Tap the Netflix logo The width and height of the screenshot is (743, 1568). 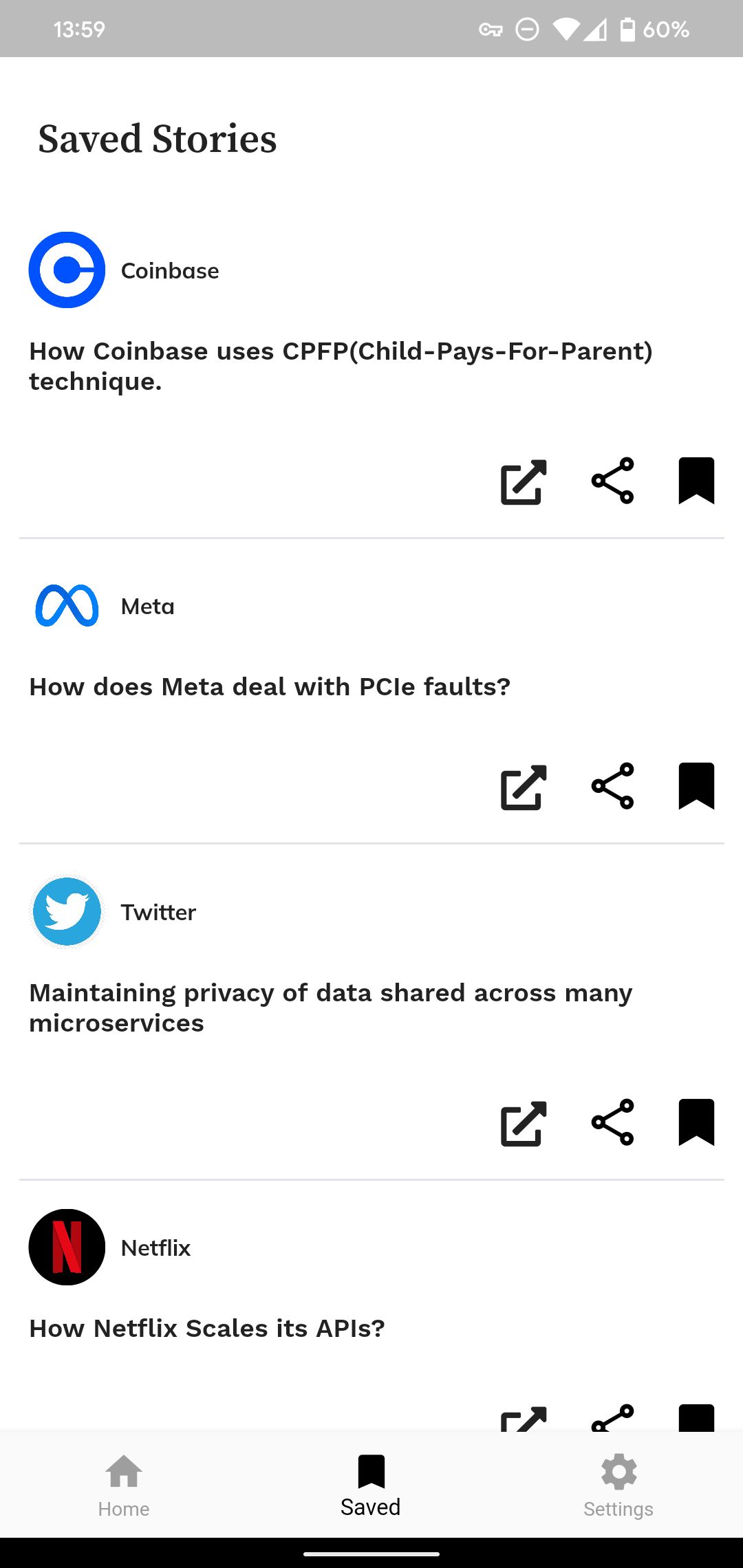click(66, 1247)
